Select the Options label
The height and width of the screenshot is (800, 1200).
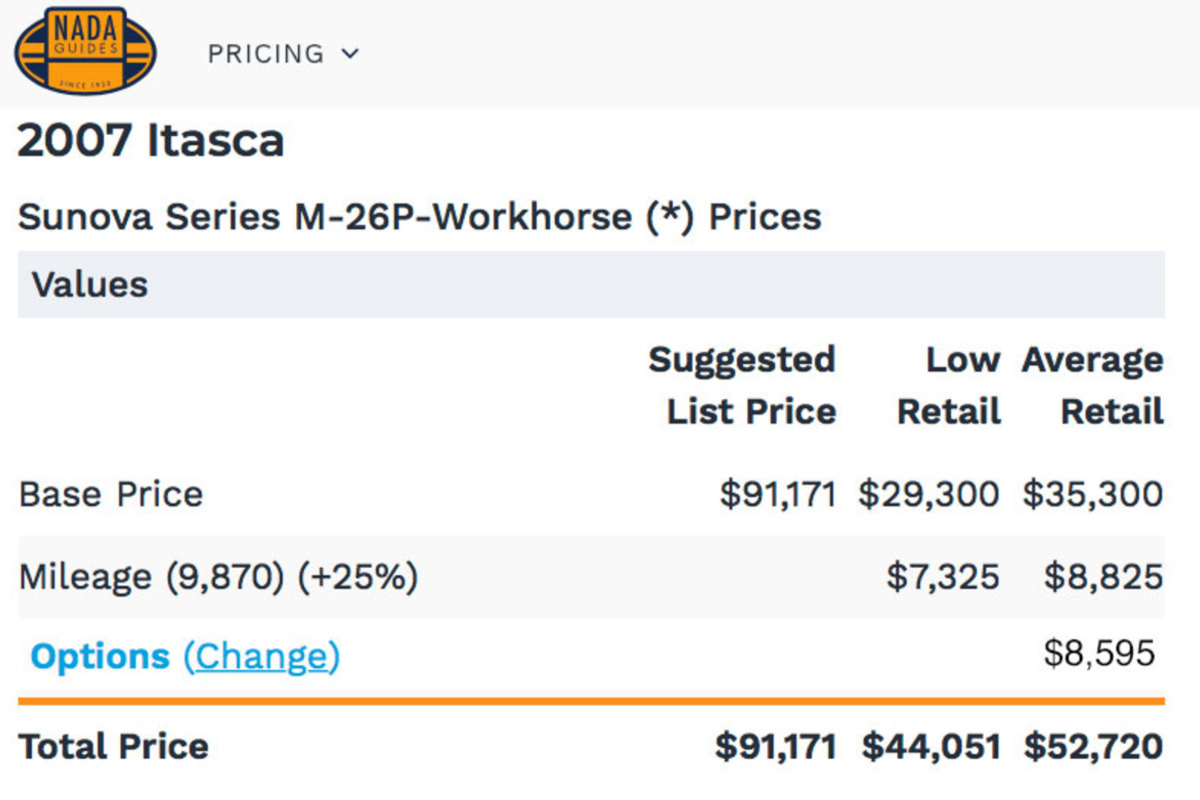pyautogui.click(x=100, y=656)
